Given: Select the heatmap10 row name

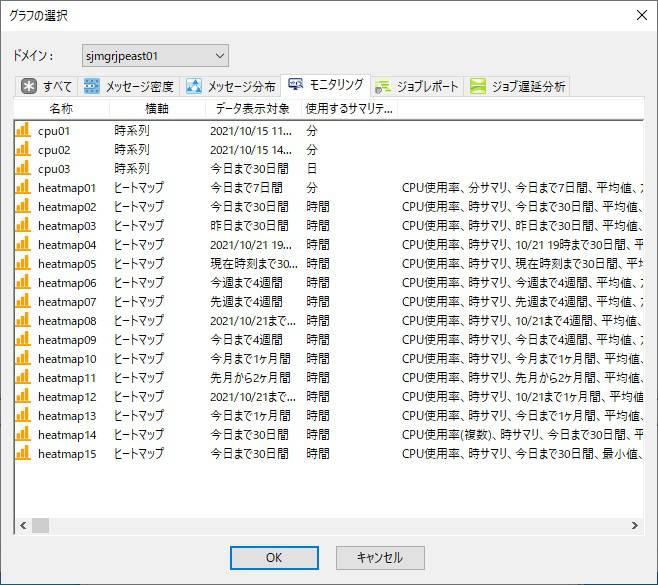Looking at the screenshot, I should 67,359.
